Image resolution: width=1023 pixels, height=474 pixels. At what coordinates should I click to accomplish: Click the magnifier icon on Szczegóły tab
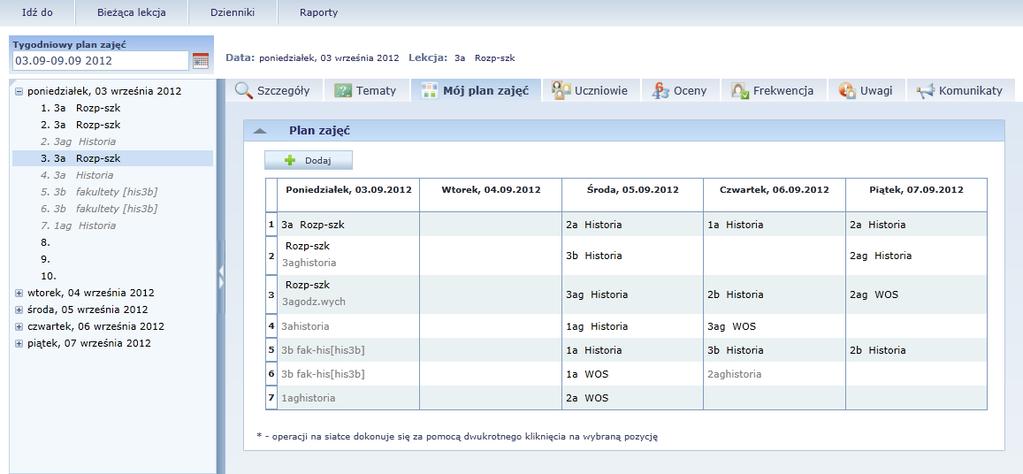point(243,91)
